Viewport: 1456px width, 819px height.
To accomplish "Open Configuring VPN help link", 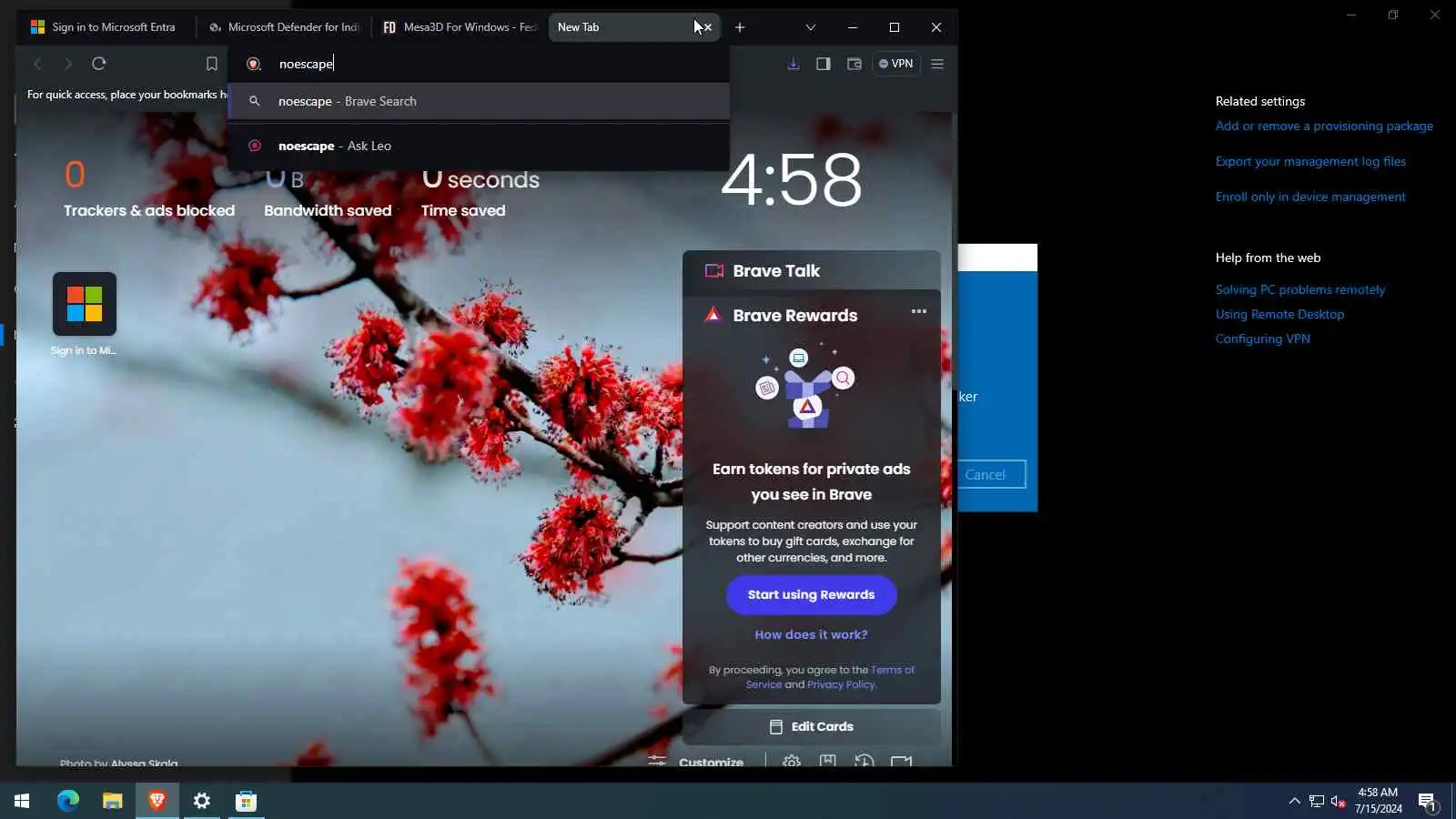I will 1263,339.
